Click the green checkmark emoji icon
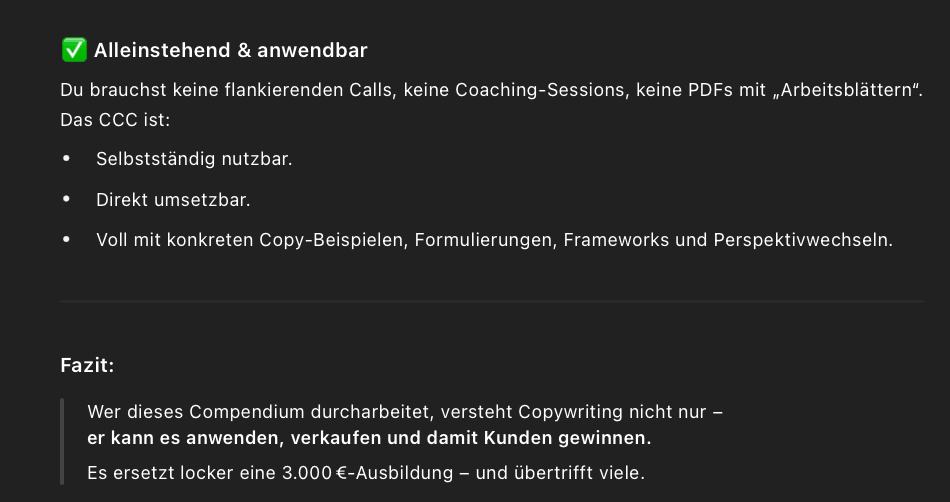The height and width of the screenshot is (502, 950). (x=74, y=50)
